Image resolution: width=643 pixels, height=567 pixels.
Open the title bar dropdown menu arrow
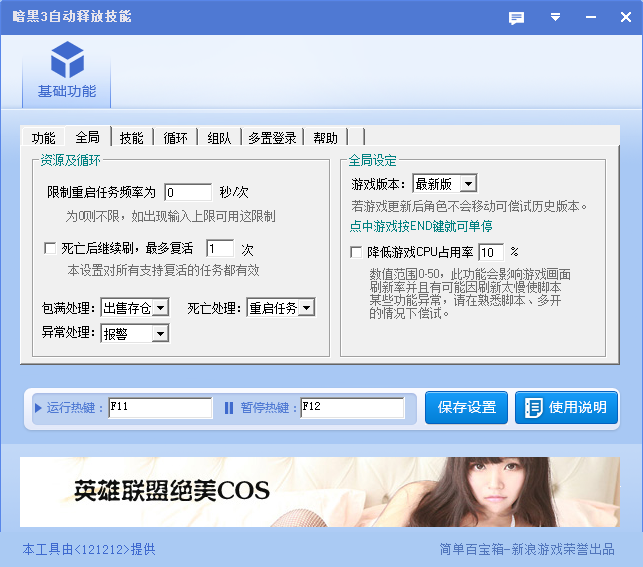tap(555, 17)
